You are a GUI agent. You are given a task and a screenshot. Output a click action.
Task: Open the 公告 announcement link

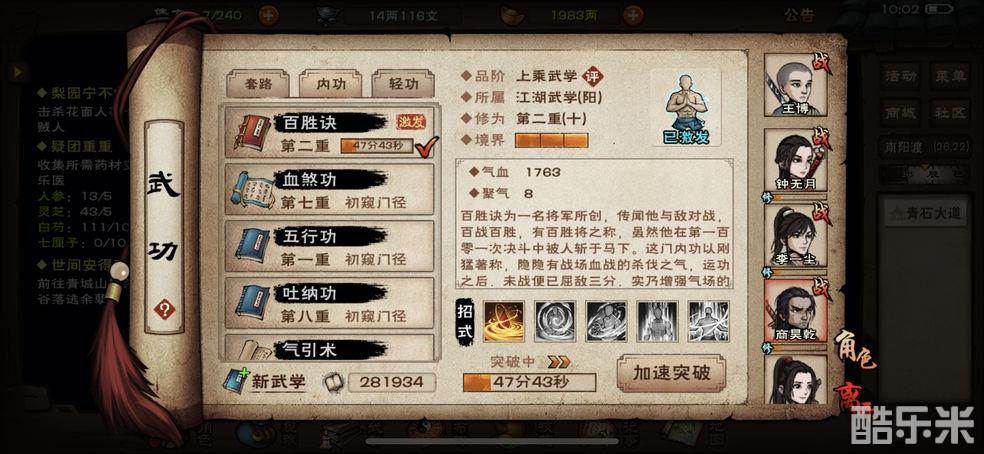[x=799, y=15]
